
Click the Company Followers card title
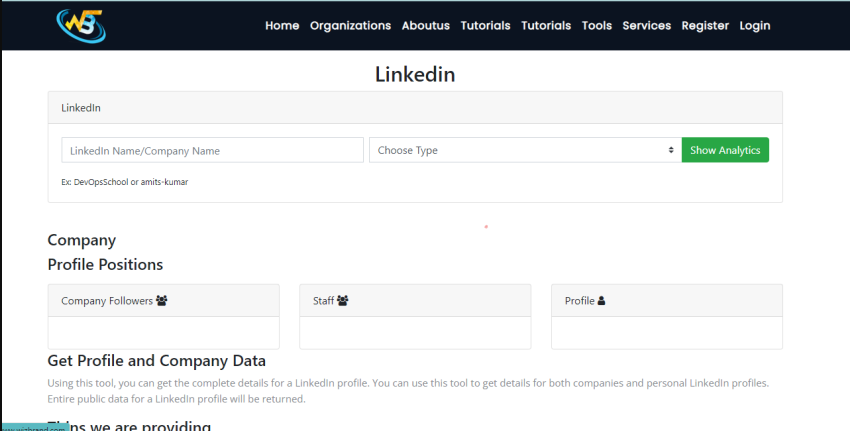coord(107,301)
